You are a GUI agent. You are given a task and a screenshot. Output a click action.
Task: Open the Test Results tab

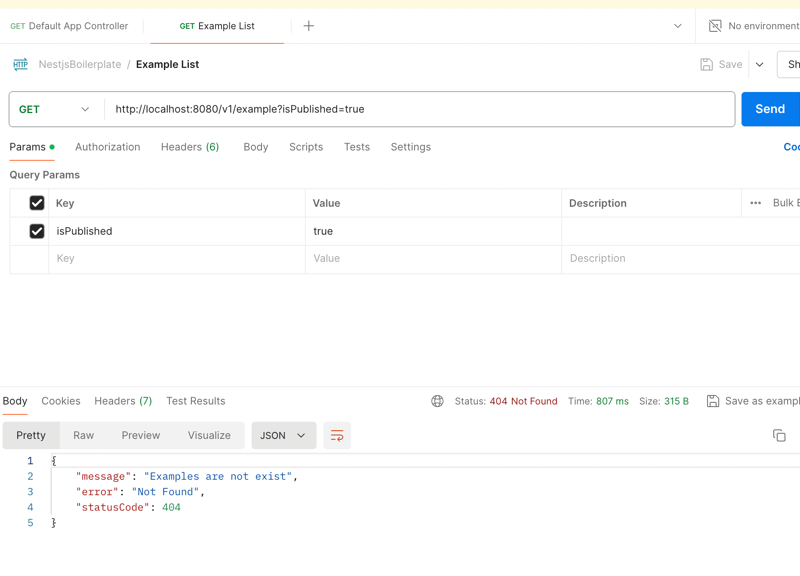195,401
